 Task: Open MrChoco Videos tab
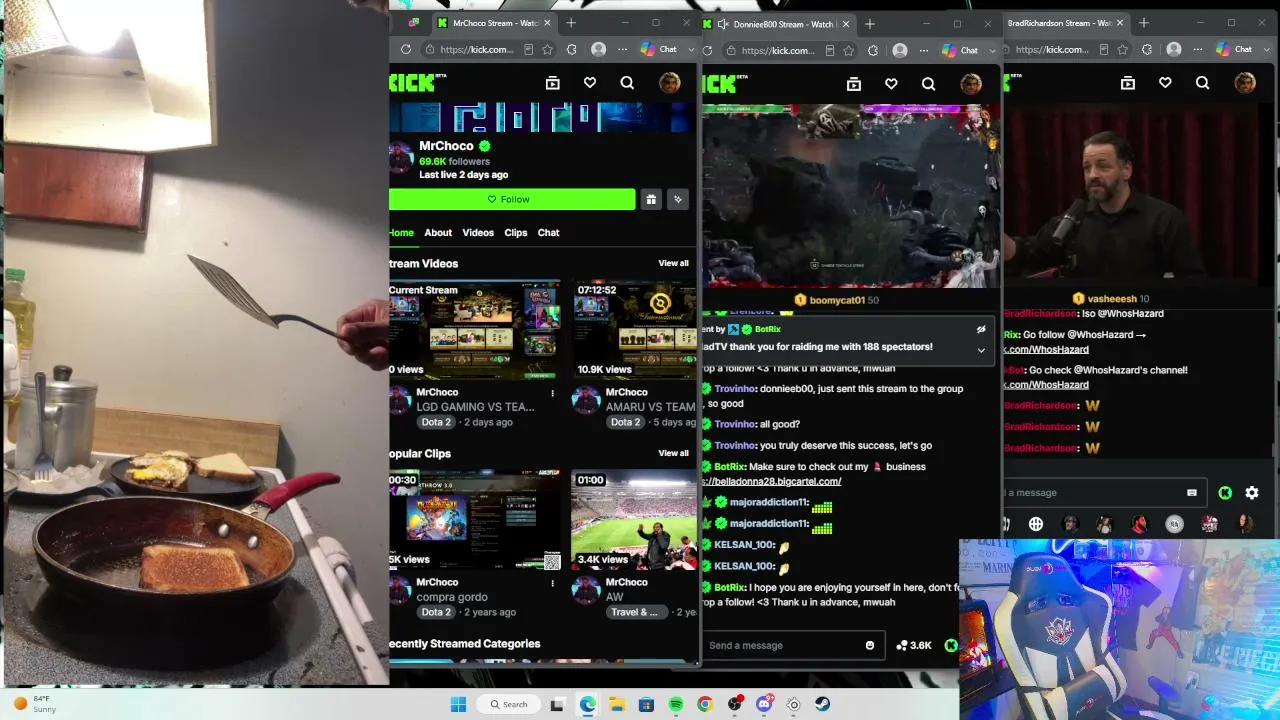478,233
